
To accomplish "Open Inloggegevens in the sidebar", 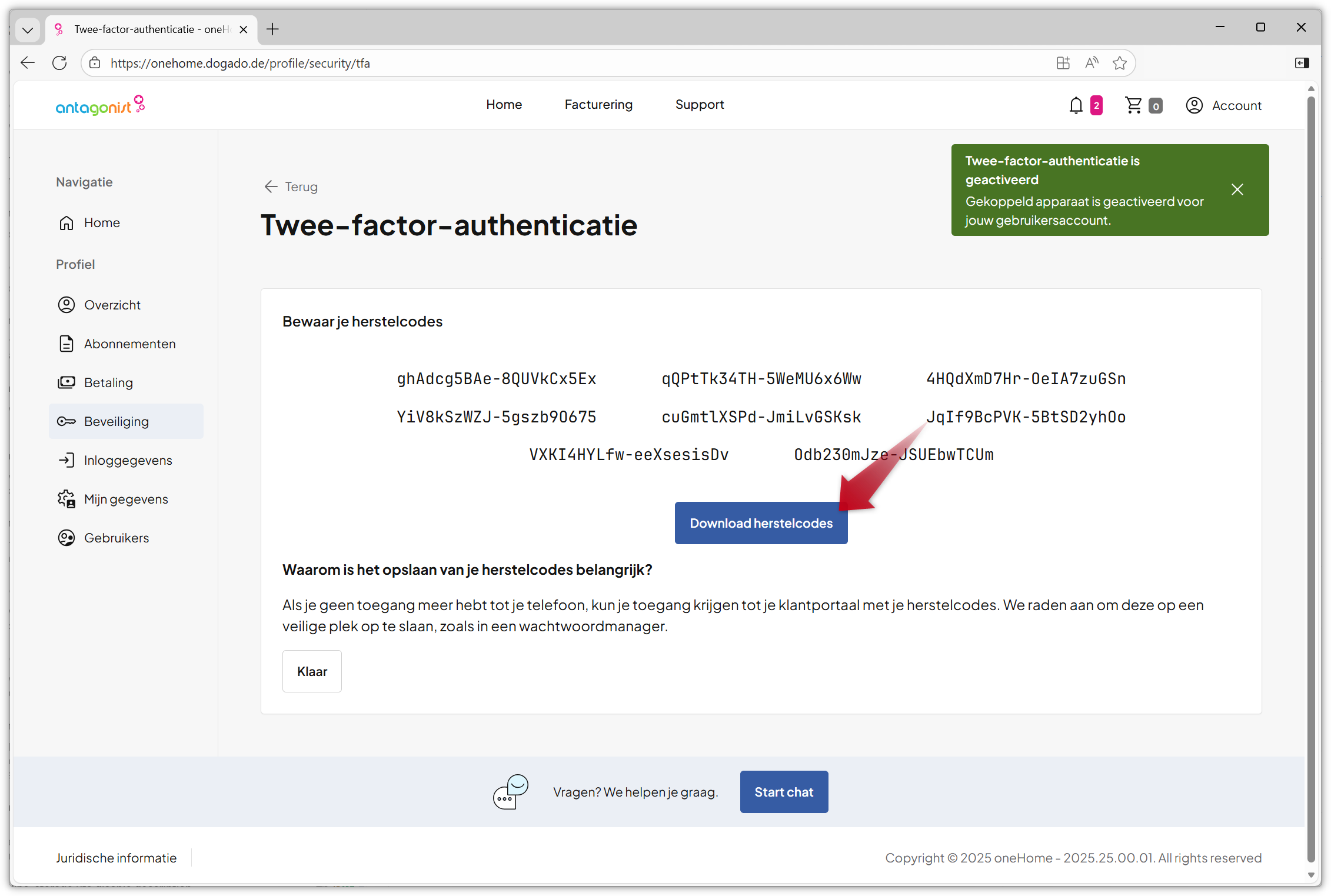I will pos(128,460).
